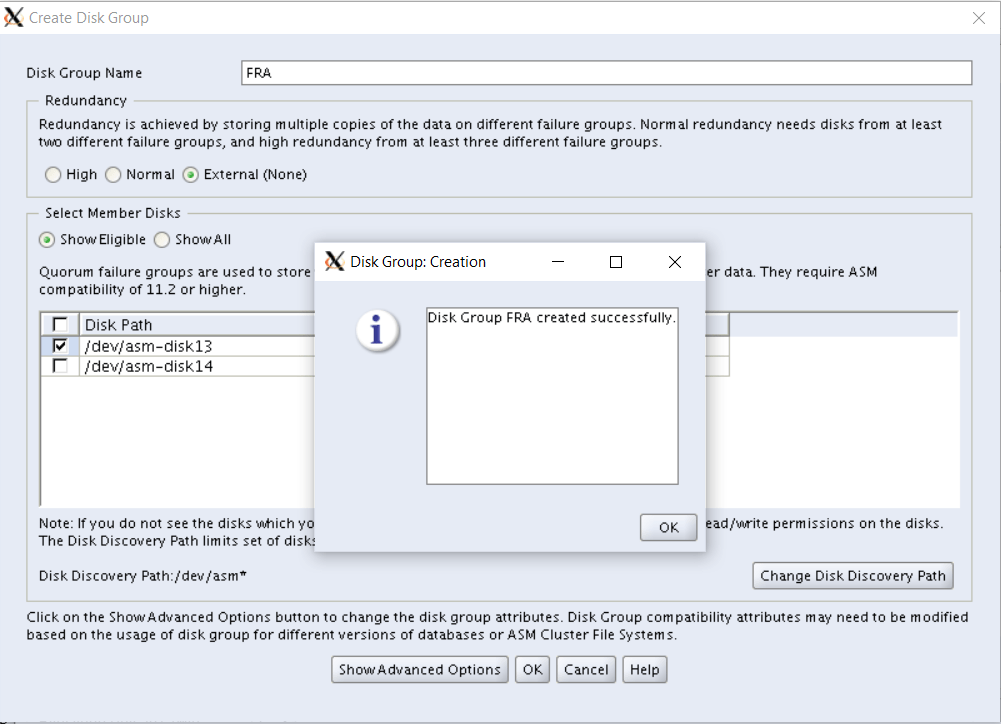The image size is (1001, 724).
Task: Open Show Advanced Options
Action: [419, 670]
